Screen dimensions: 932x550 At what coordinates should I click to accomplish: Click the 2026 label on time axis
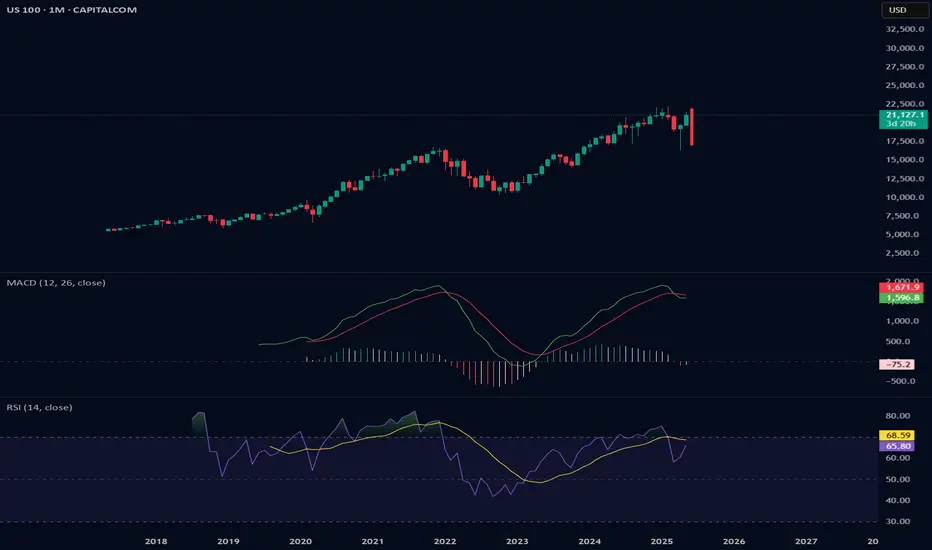734,541
